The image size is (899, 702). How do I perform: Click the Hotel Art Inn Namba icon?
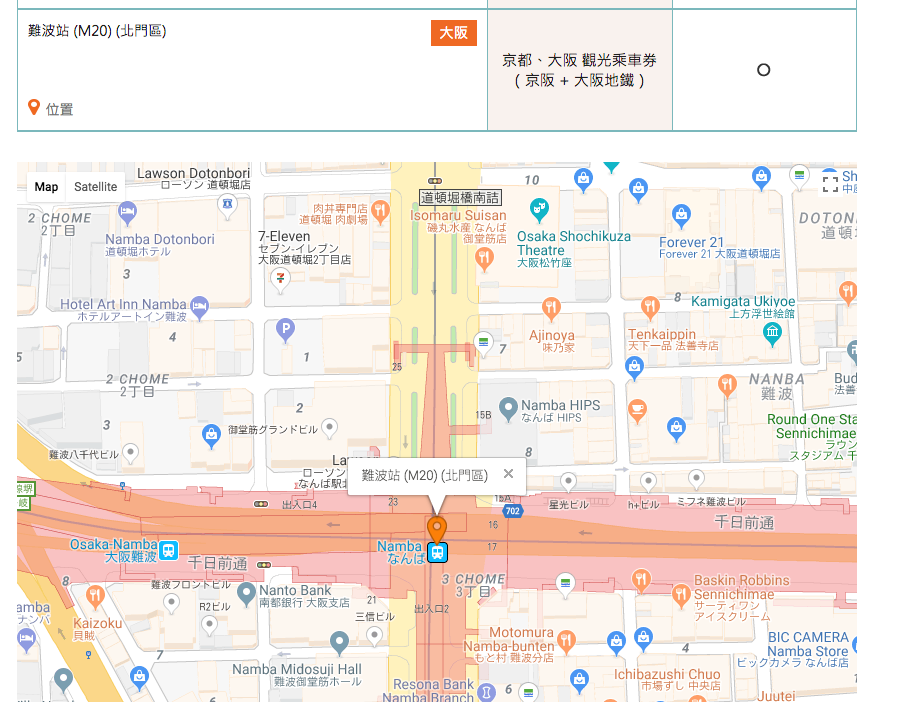click(199, 307)
